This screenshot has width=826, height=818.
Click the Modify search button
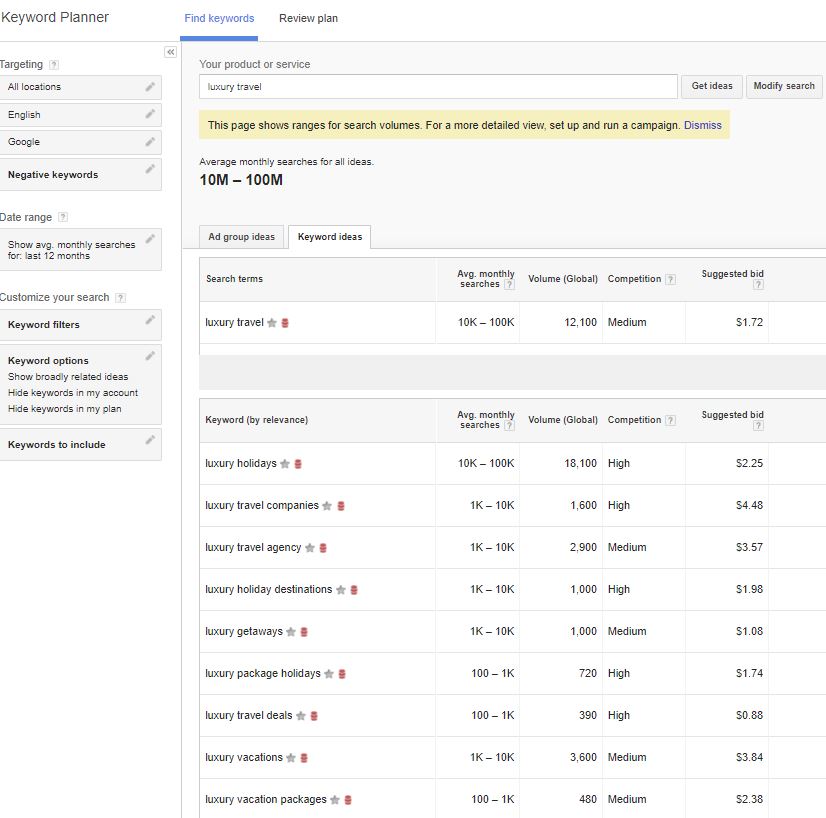pyautogui.click(x=784, y=86)
